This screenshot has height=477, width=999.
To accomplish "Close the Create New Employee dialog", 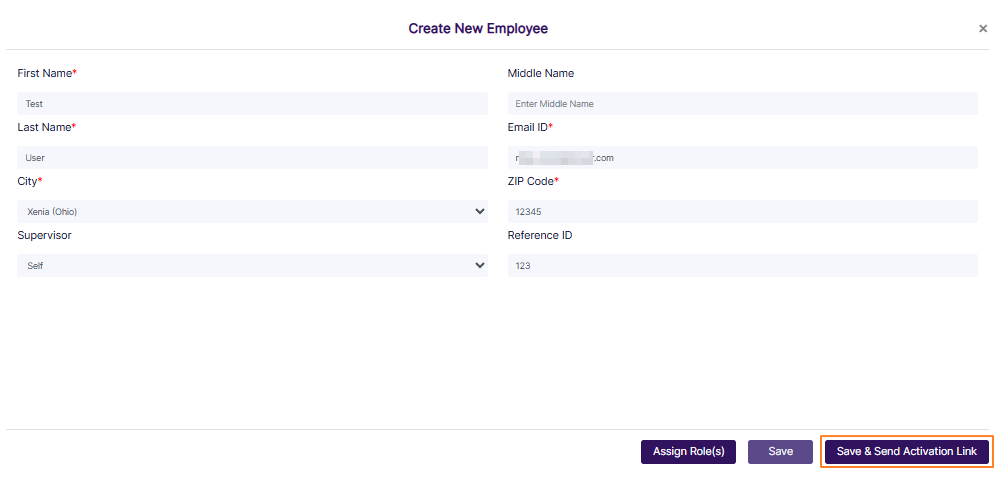I will (x=982, y=29).
